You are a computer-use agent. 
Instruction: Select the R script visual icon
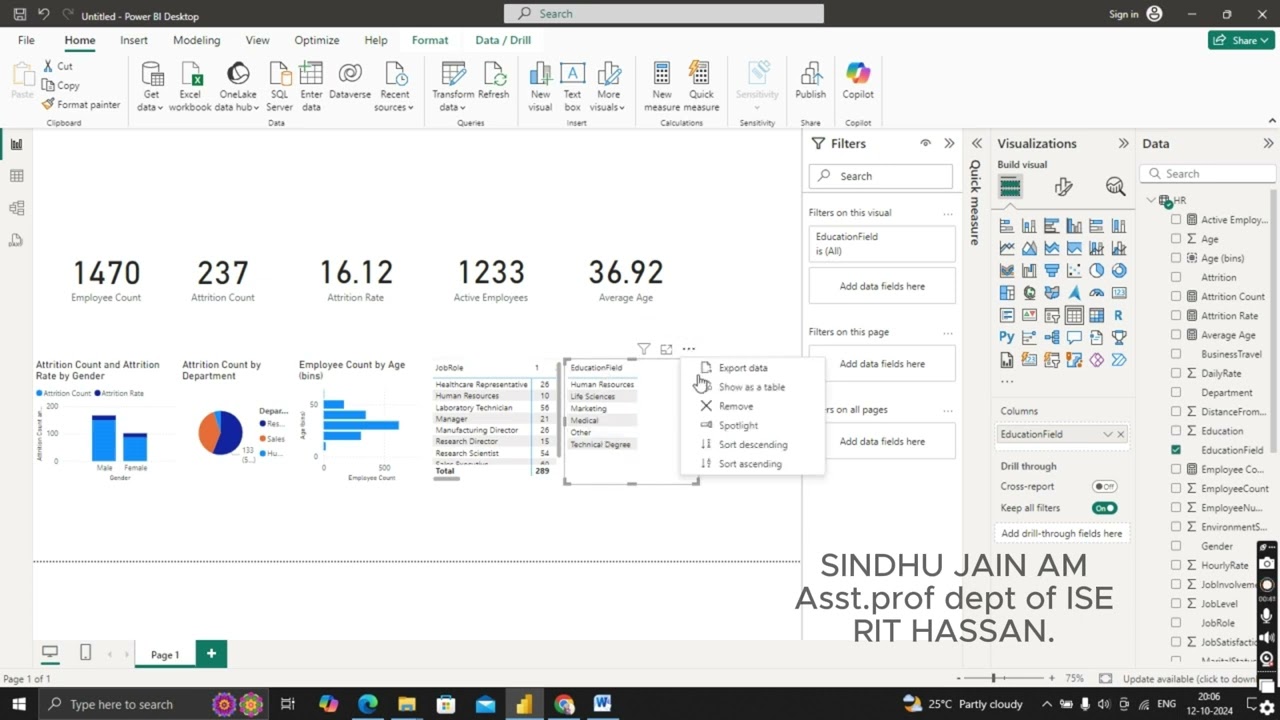1119,315
